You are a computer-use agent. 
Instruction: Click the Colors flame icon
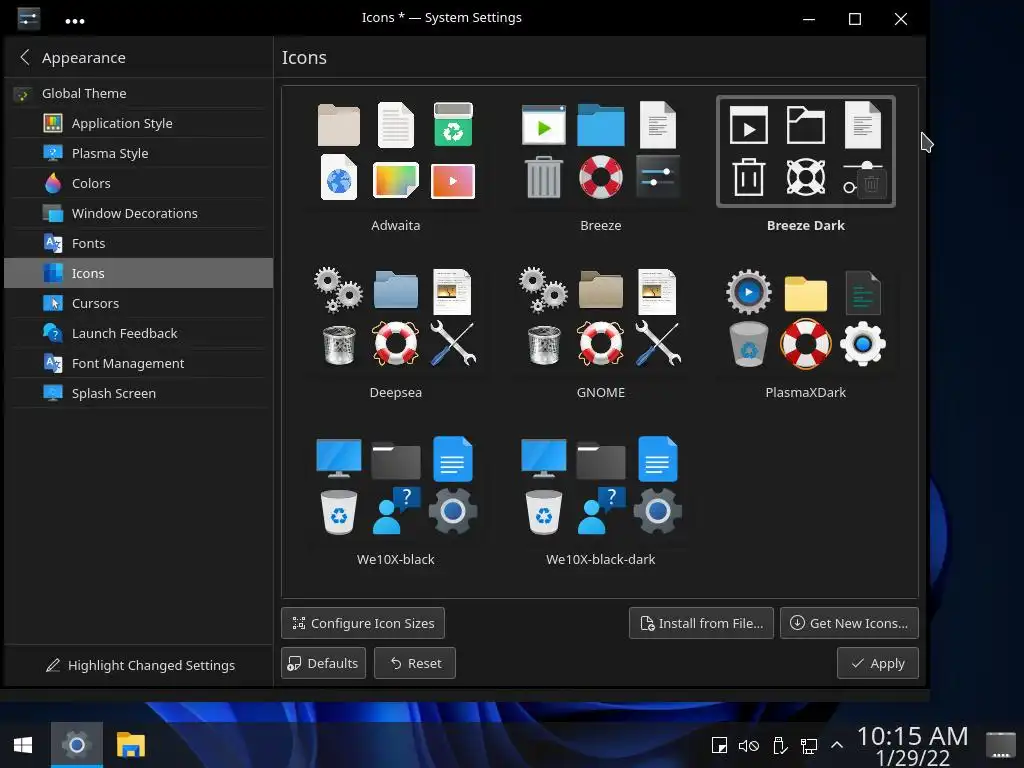[53, 183]
